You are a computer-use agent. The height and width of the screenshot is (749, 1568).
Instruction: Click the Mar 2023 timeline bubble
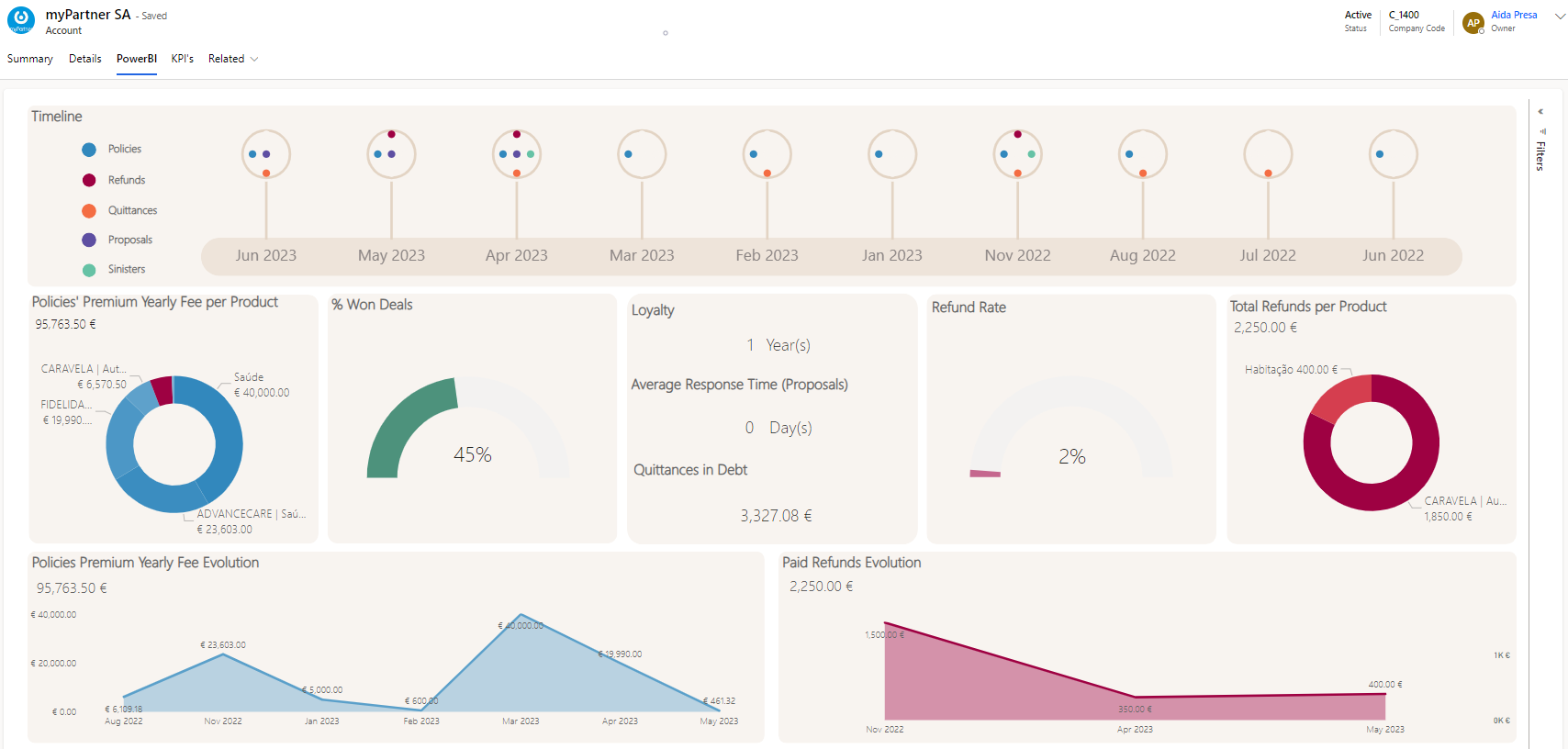coord(642,154)
